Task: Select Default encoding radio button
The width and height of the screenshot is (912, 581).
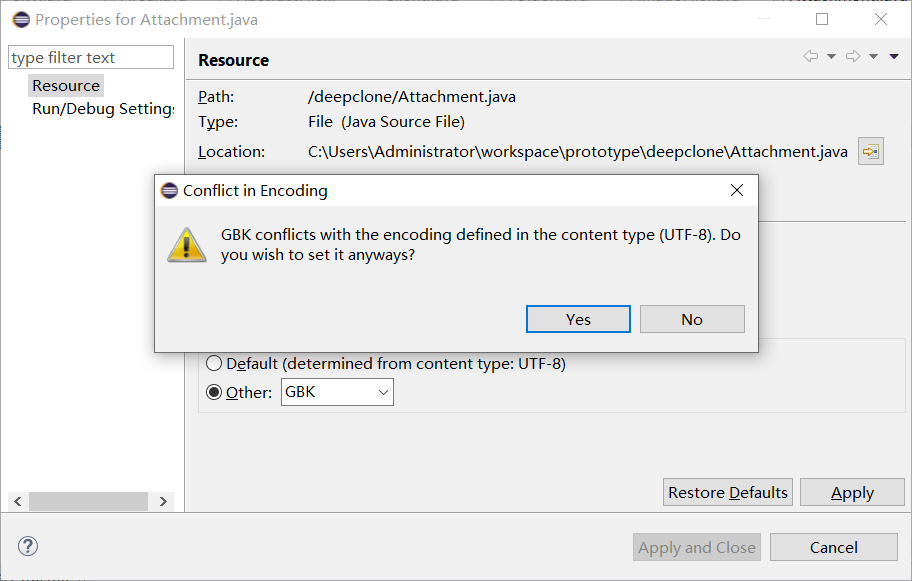Action: coord(214,363)
